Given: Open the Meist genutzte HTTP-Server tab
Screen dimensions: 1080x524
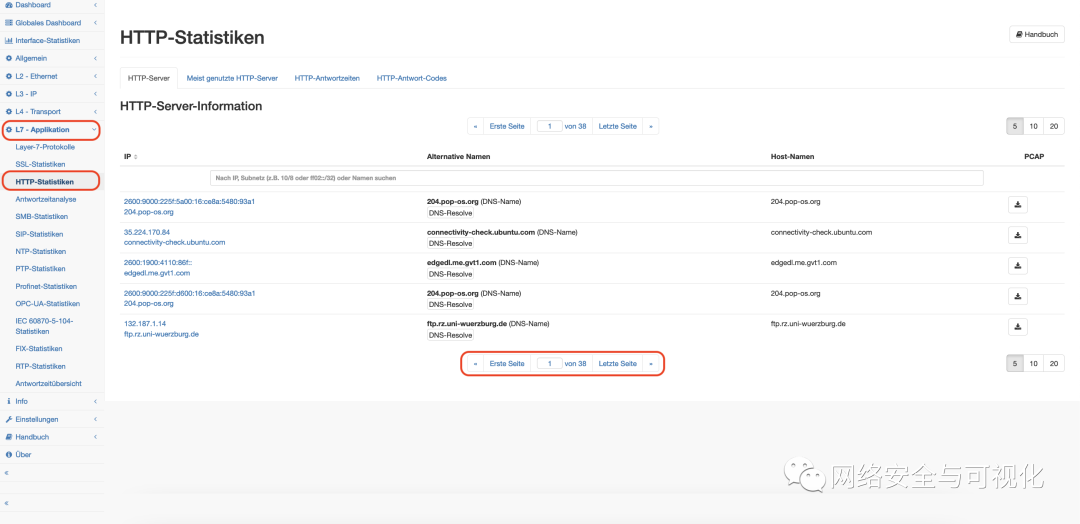Looking at the screenshot, I should tap(232, 78).
